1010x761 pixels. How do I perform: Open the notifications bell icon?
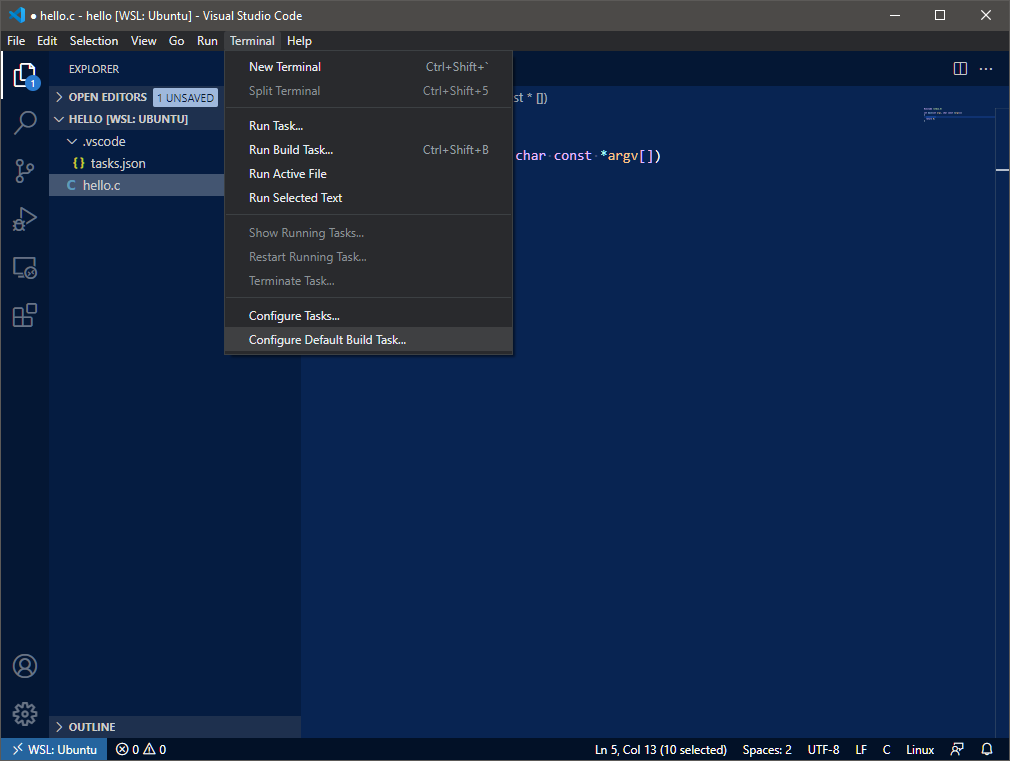point(986,749)
